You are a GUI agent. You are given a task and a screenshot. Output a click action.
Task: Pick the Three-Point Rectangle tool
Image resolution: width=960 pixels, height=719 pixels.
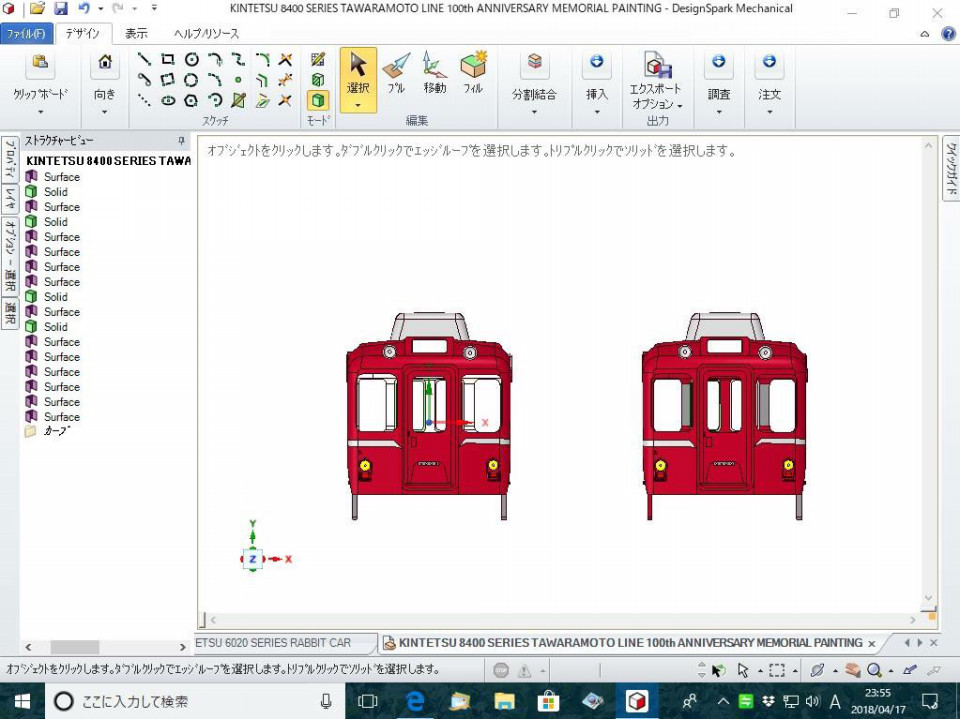tap(168, 80)
